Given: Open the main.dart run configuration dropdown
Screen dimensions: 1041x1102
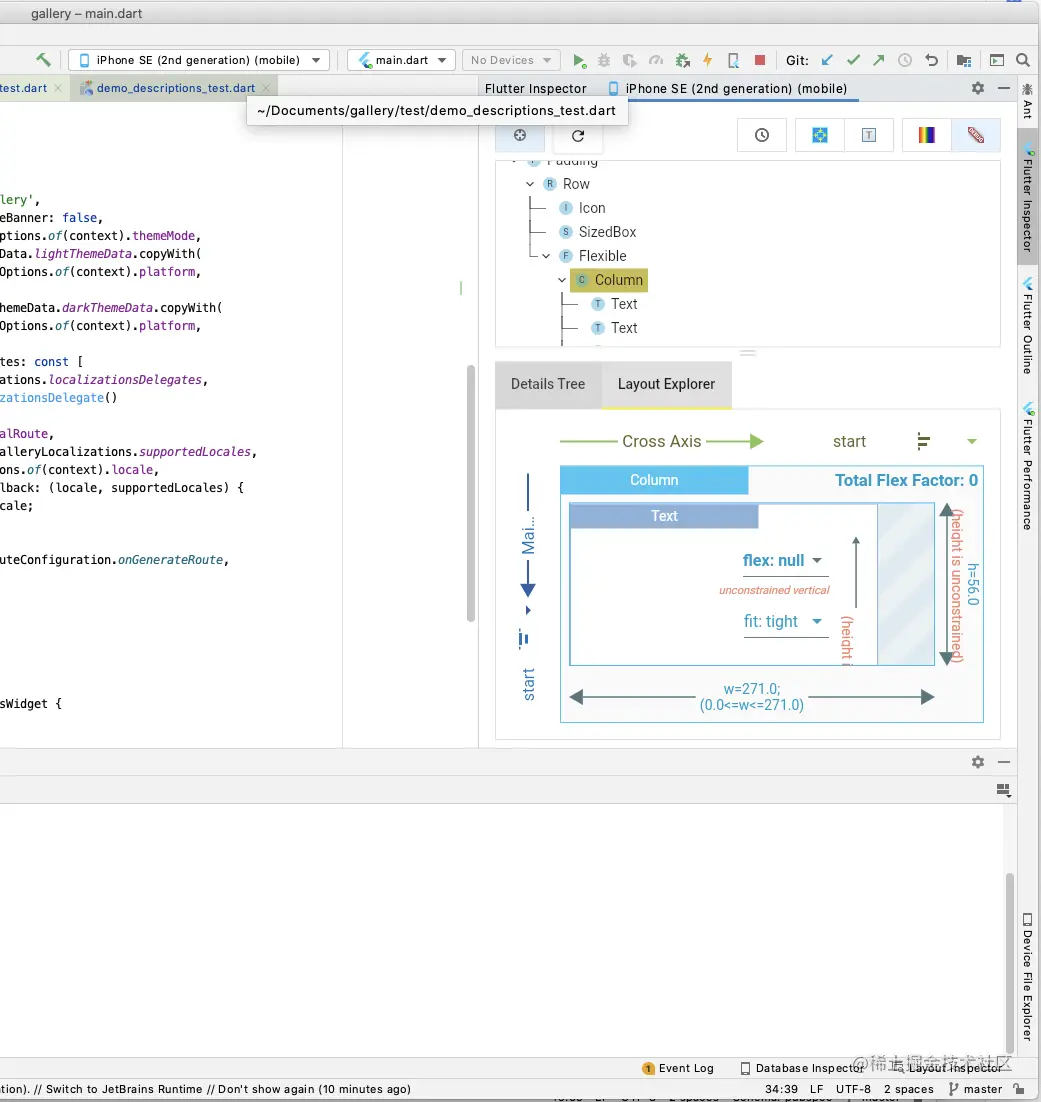Looking at the screenshot, I should pos(401,60).
